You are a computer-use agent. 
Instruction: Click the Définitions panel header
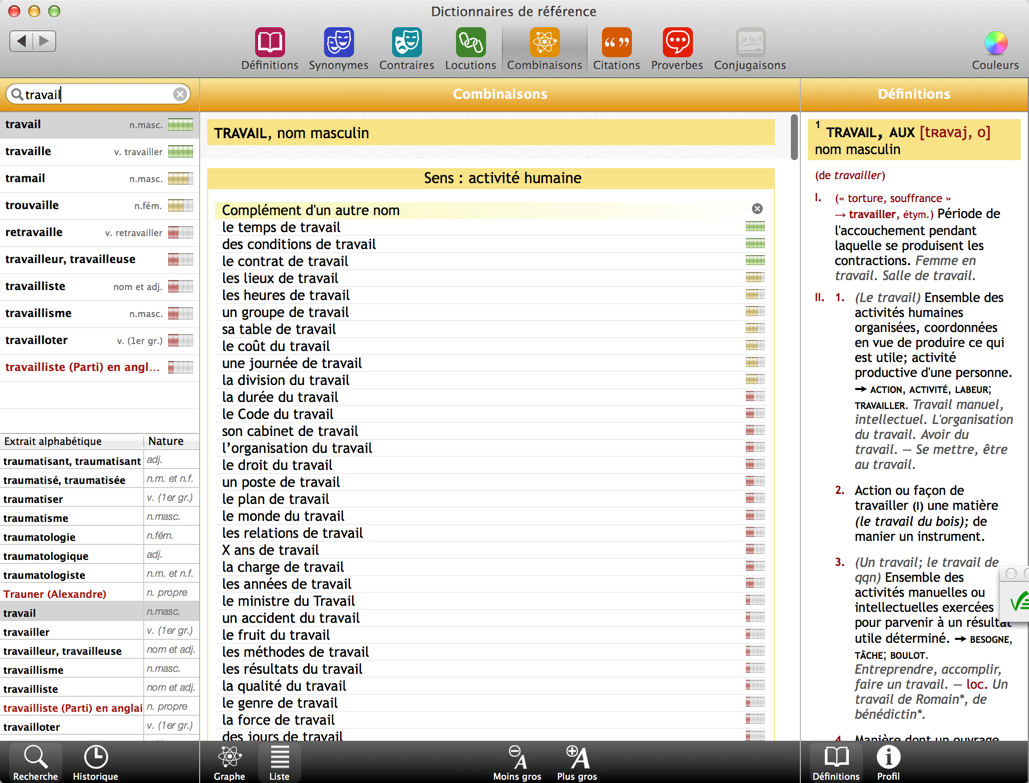914,95
